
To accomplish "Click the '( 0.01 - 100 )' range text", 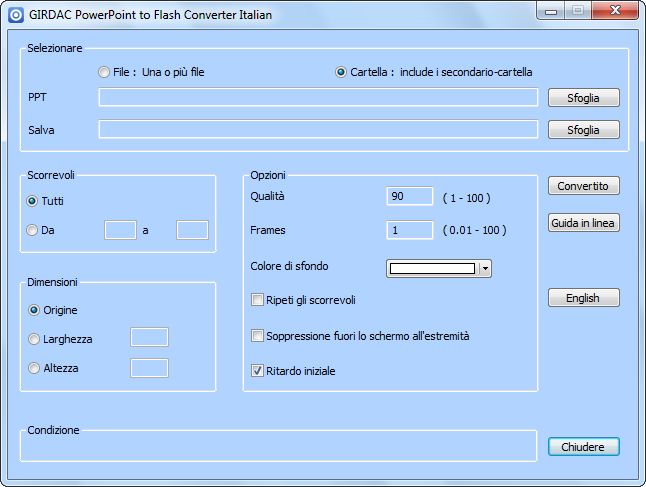I will [474, 230].
